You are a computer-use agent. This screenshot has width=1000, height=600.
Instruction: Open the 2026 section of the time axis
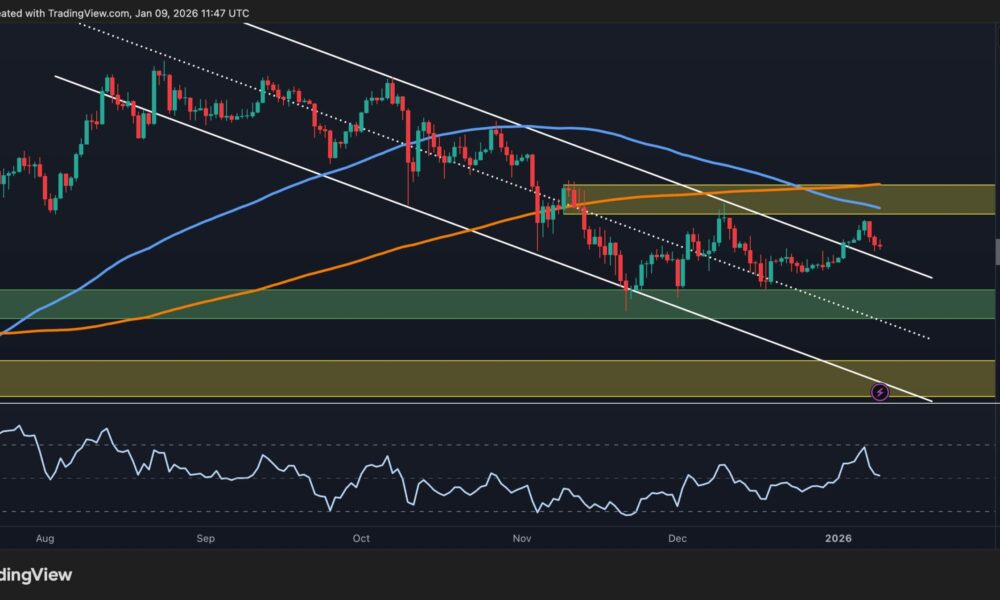(x=840, y=538)
